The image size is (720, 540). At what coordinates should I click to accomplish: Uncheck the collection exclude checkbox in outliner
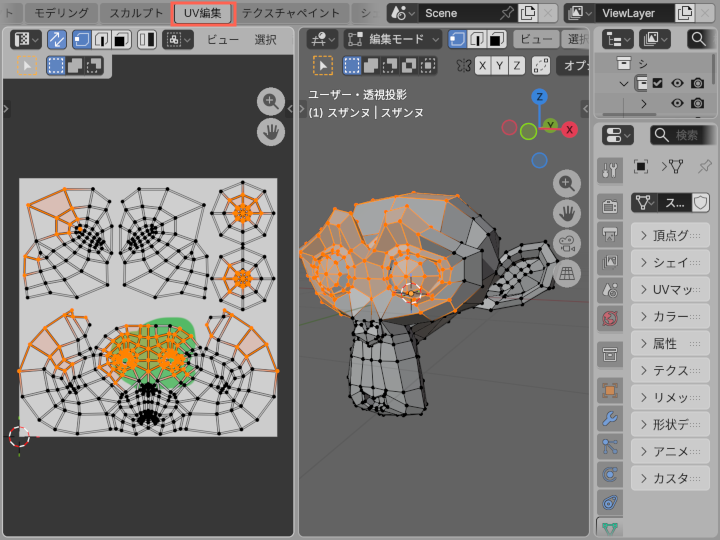pyautogui.click(x=658, y=83)
